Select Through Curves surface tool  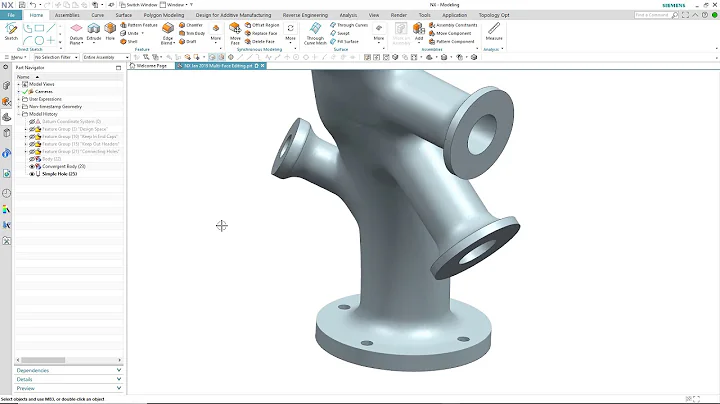349,25
